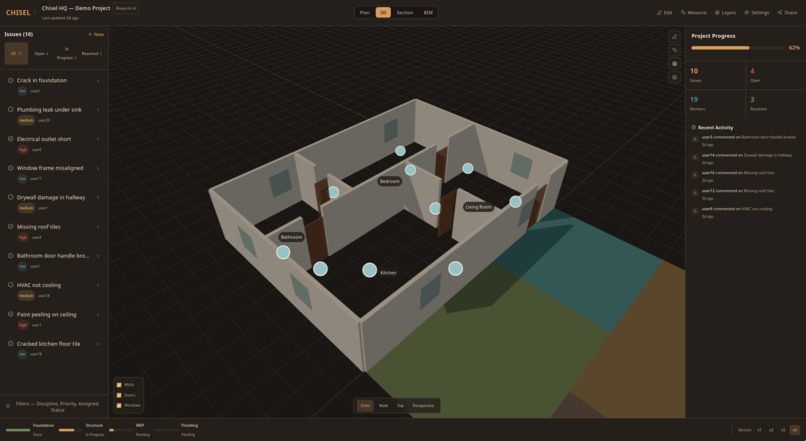Click the issue pin next to the Bathroom label
The image size is (806, 441).
click(x=283, y=252)
